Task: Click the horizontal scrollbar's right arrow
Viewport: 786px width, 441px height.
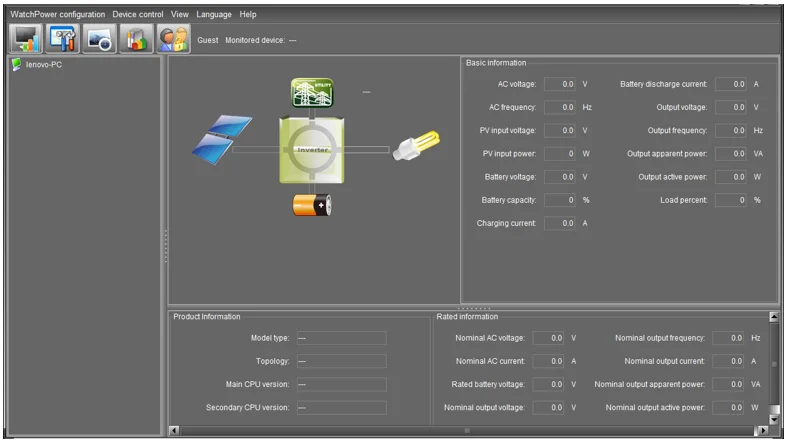Action: click(x=761, y=431)
